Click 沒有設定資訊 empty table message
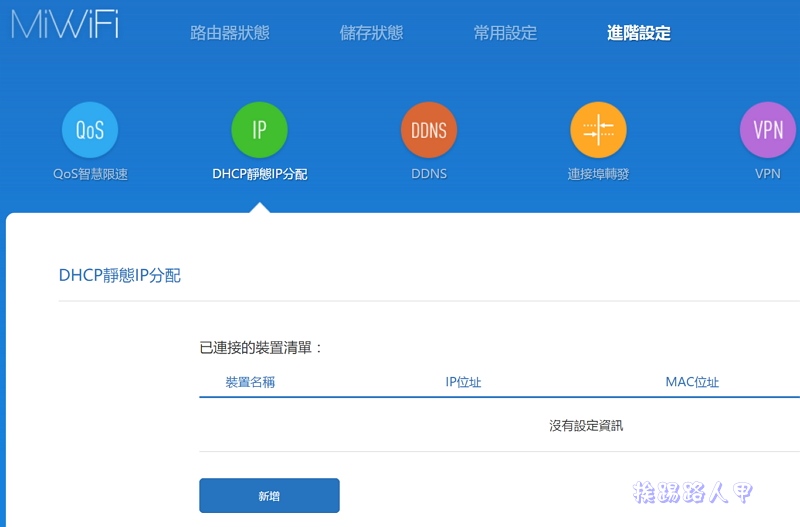This screenshot has height=527, width=800. 586,425
